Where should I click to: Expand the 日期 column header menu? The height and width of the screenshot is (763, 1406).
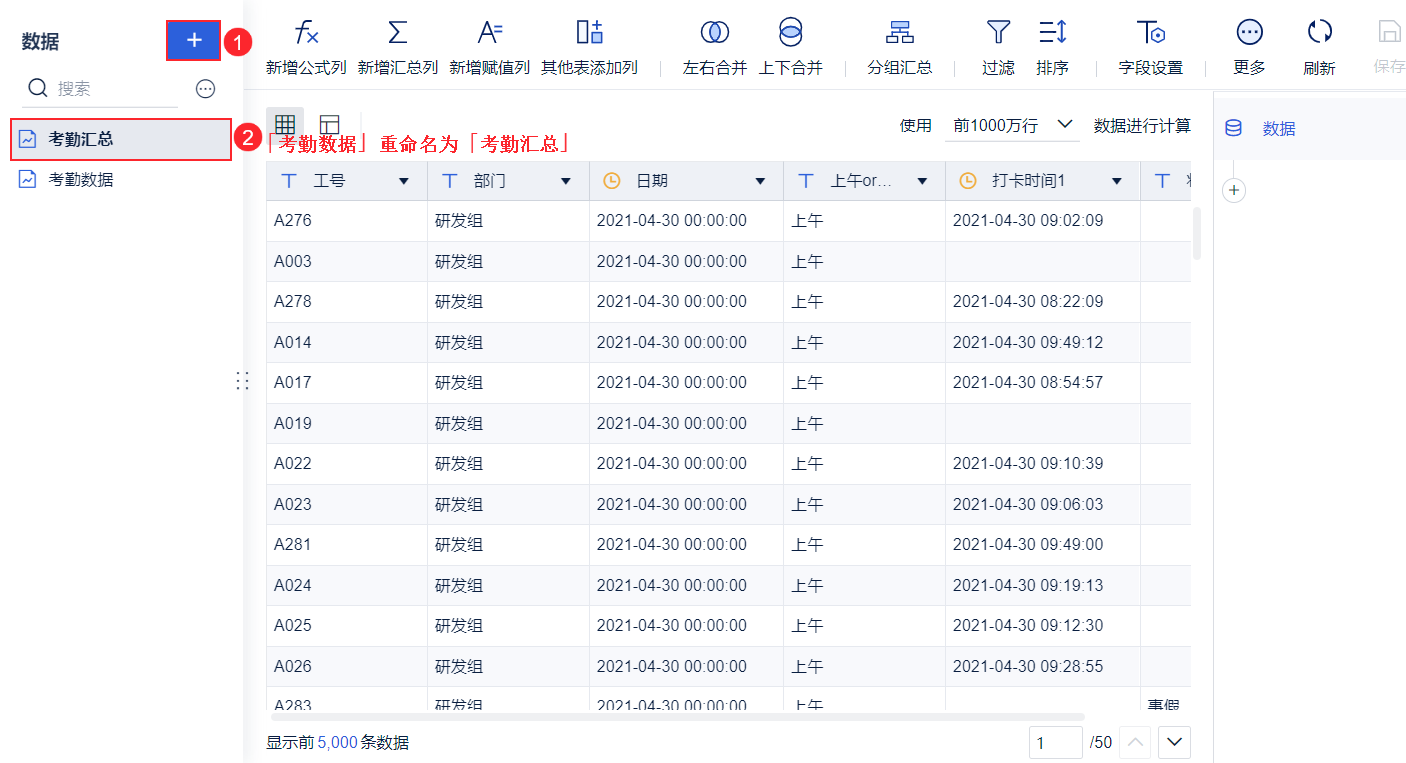pyautogui.click(x=760, y=181)
